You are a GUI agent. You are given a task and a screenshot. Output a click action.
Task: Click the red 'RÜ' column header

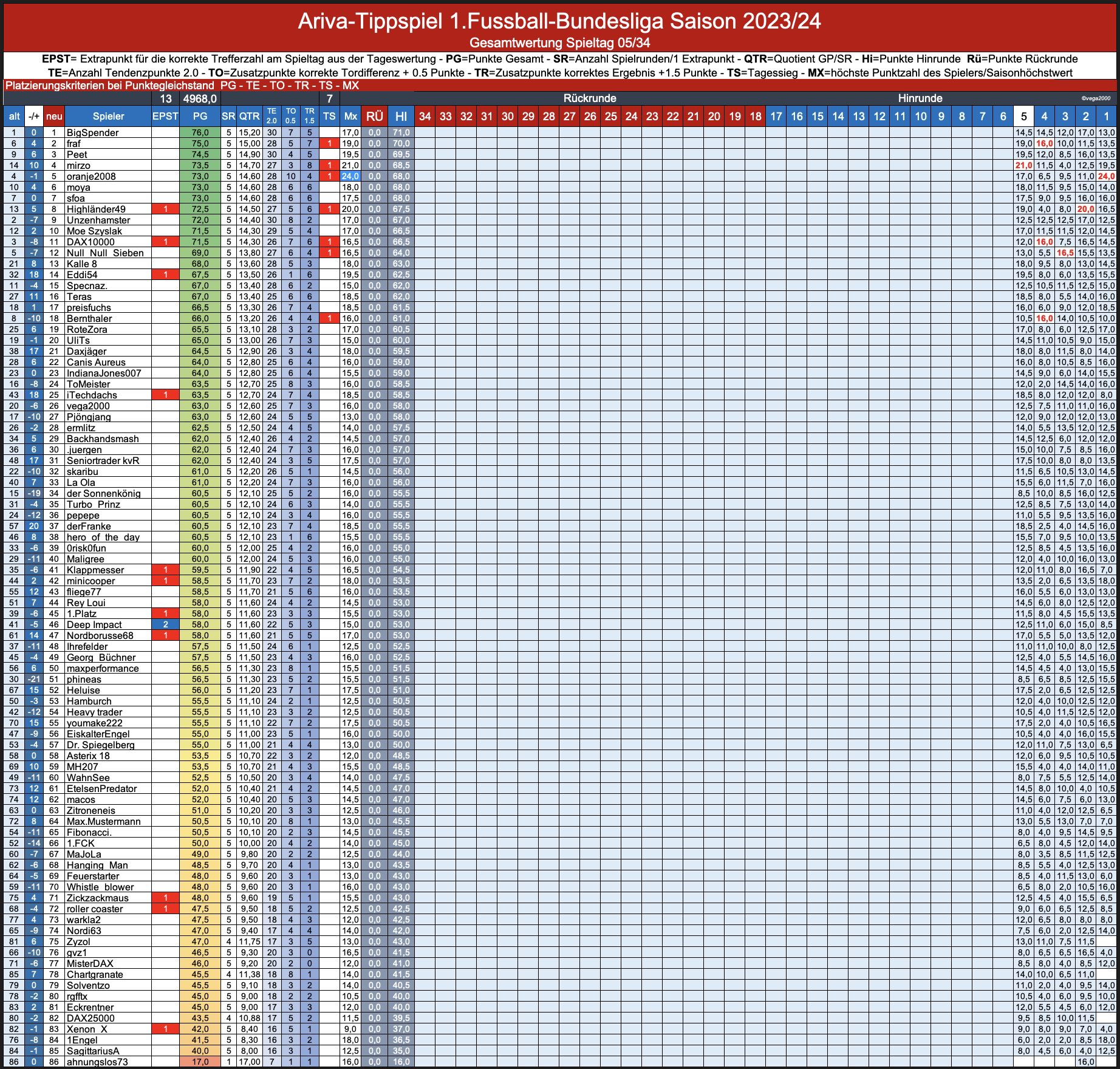pyautogui.click(x=374, y=116)
